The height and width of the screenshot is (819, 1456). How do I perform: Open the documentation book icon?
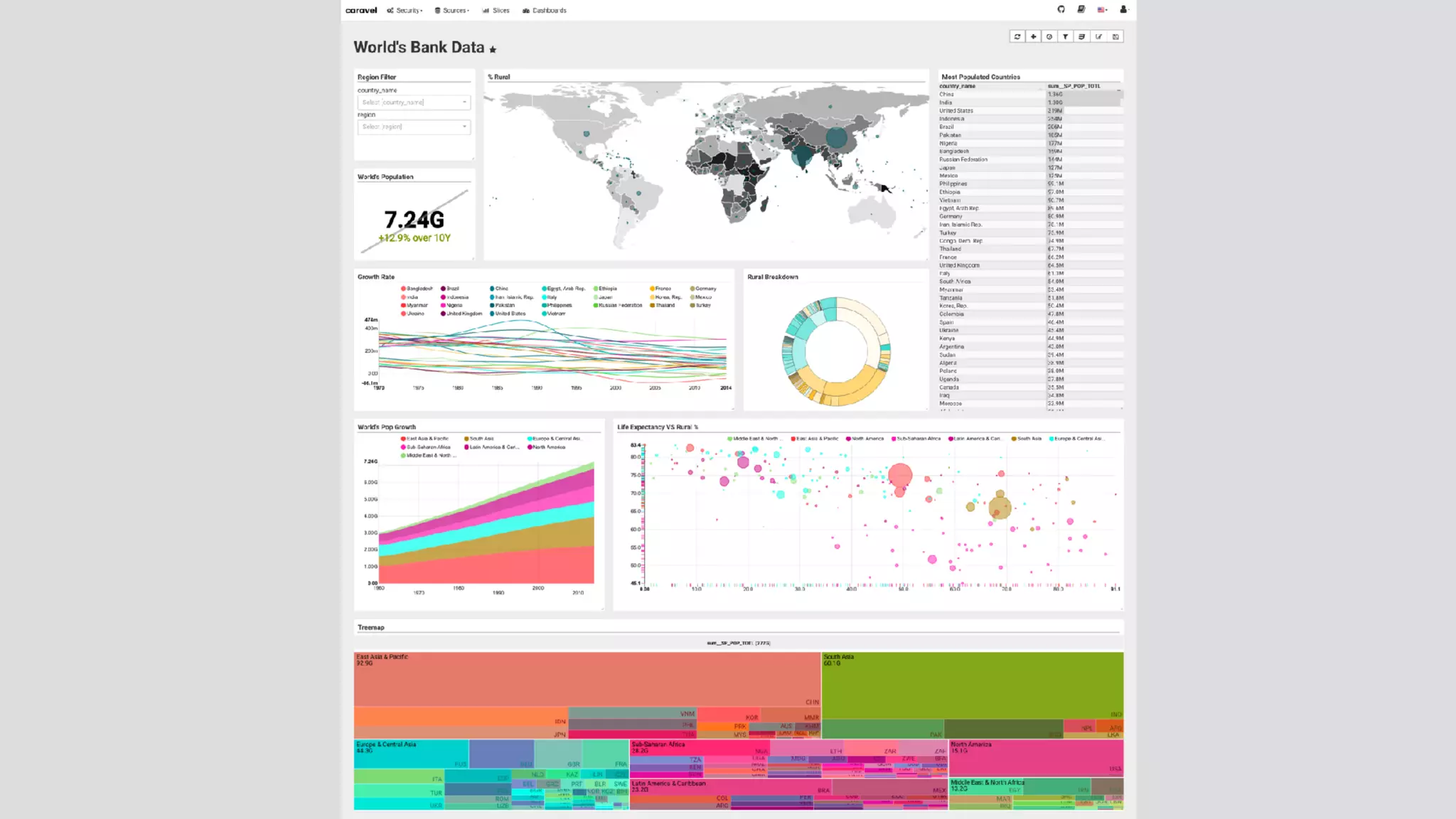point(1081,10)
